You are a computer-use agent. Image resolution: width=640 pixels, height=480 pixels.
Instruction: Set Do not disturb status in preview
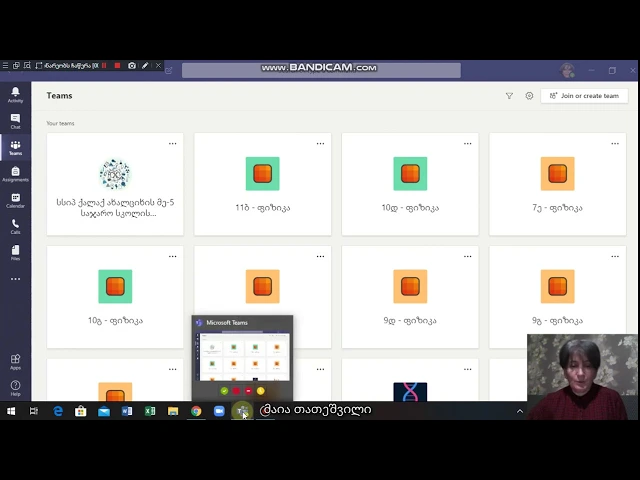click(x=249, y=391)
